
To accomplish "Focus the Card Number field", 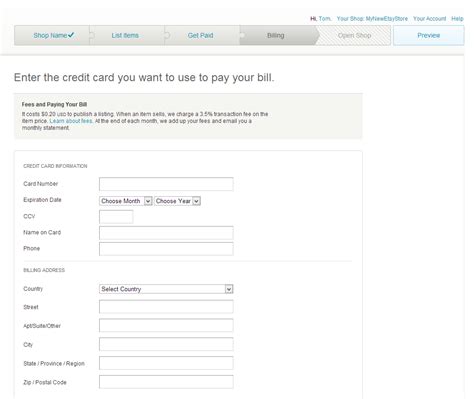I will pos(166,184).
